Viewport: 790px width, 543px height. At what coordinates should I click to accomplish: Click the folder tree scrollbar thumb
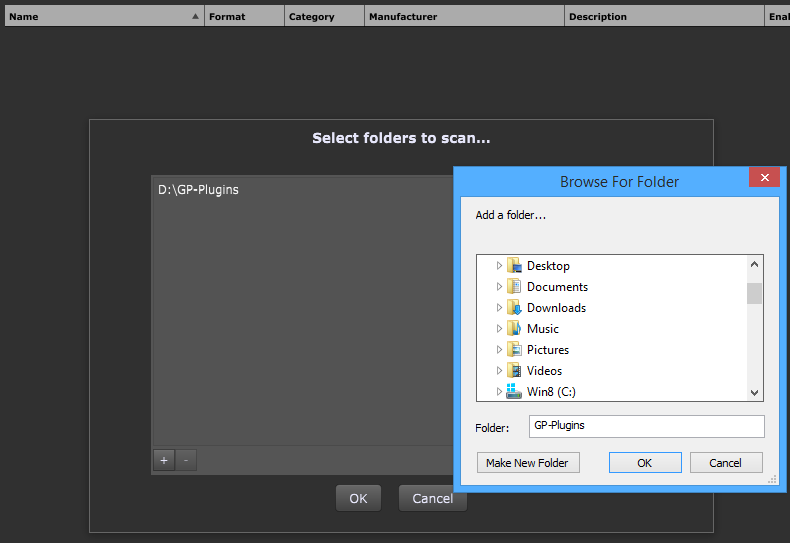754,294
